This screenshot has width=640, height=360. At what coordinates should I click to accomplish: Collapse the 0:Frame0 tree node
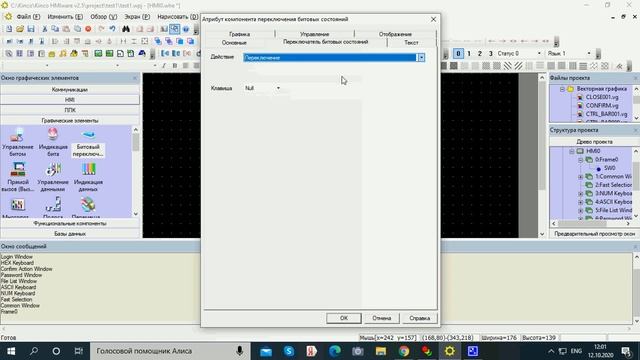[x=580, y=160]
